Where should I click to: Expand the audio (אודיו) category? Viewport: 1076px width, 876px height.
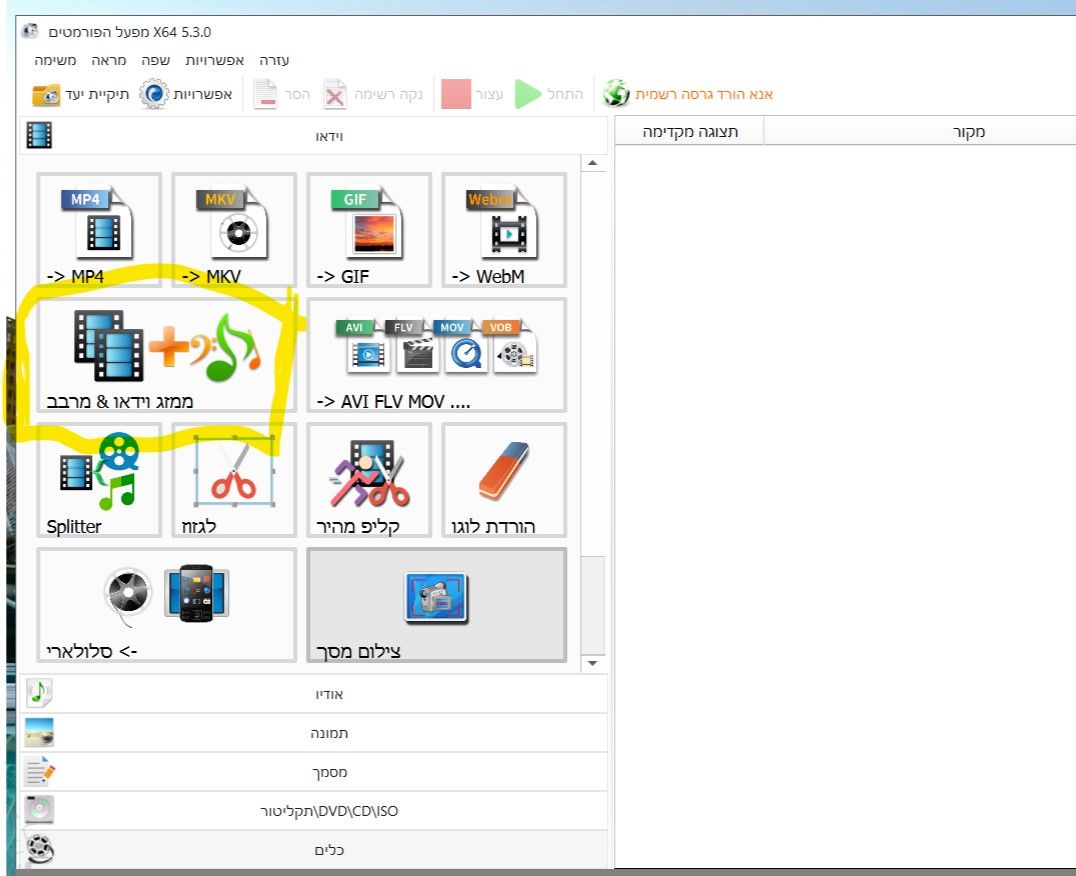(313, 694)
